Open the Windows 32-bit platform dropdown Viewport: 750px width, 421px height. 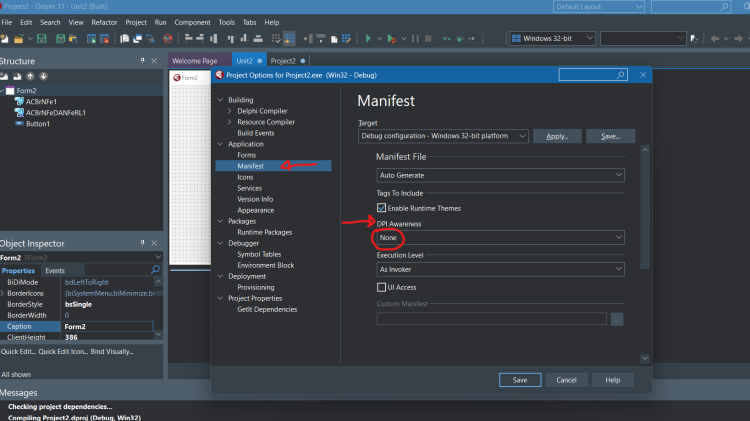pyautogui.click(x=552, y=38)
